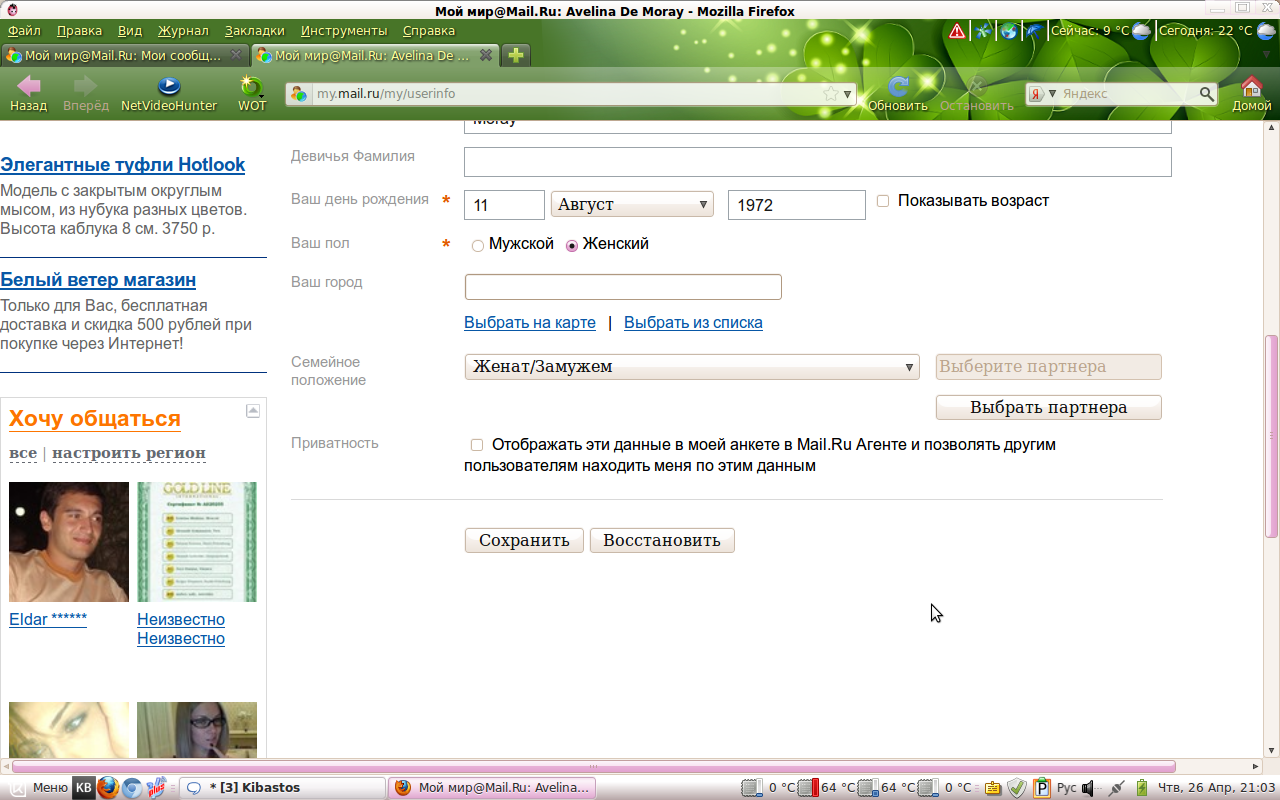Click the настроить регион link

pyautogui.click(x=129, y=453)
